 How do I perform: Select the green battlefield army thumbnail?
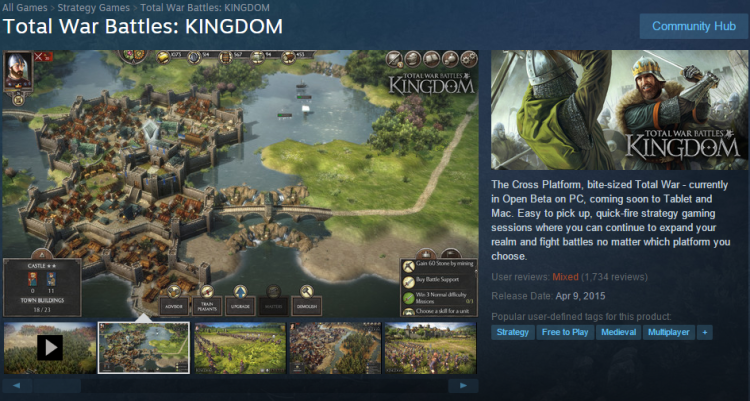pos(240,348)
